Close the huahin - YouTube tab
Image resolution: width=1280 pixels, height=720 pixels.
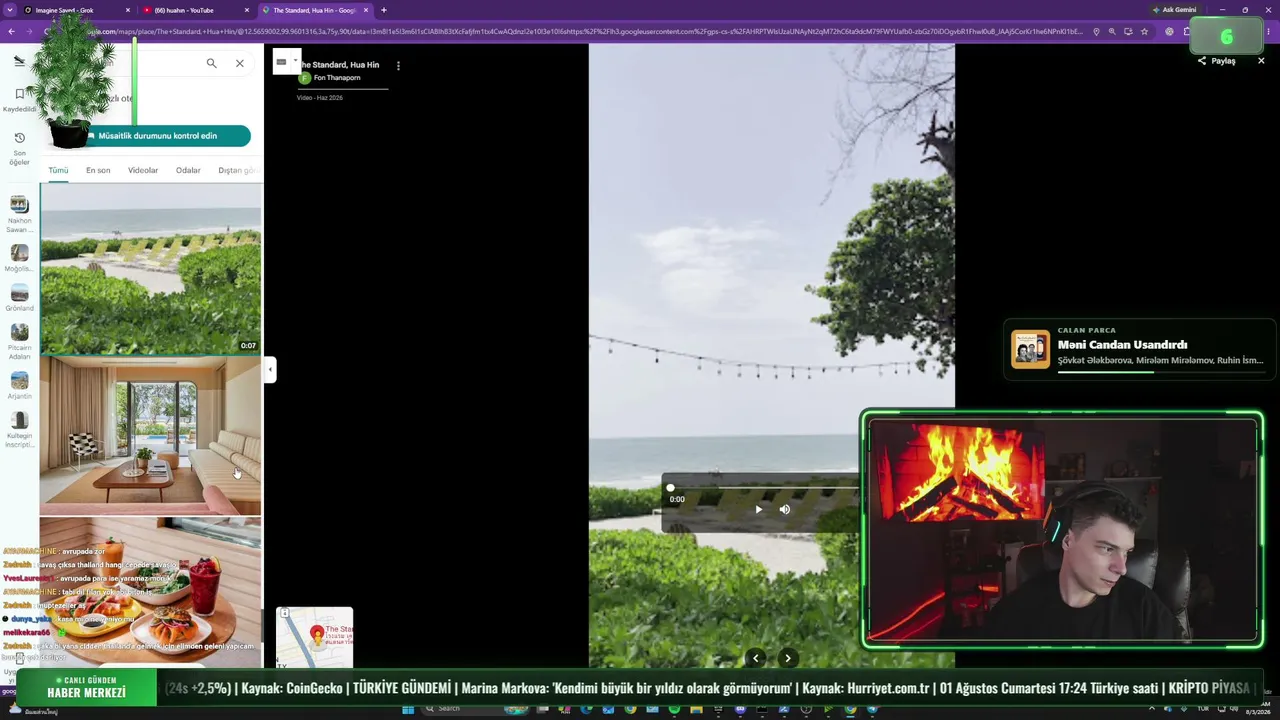247,10
